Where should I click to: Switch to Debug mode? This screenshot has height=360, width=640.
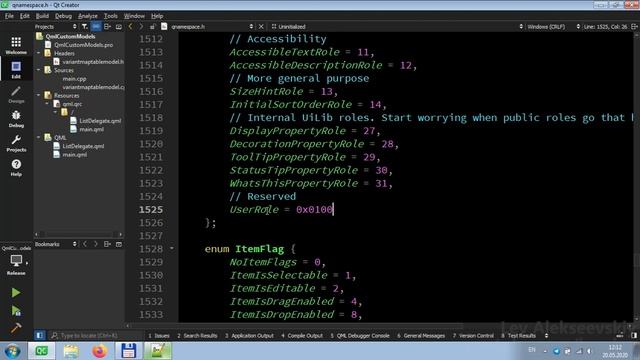(16, 118)
